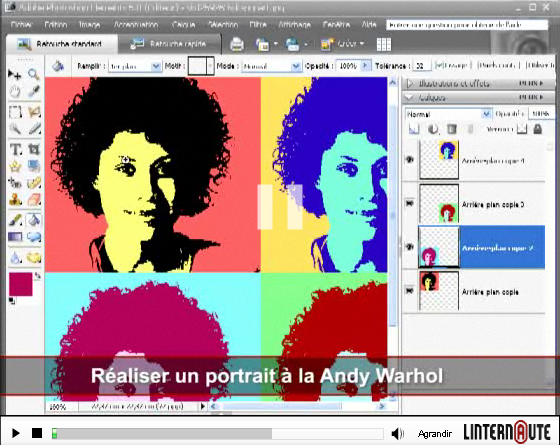The height and width of the screenshot is (445, 560).
Task: Open the Filtre menu
Action: 258,25
